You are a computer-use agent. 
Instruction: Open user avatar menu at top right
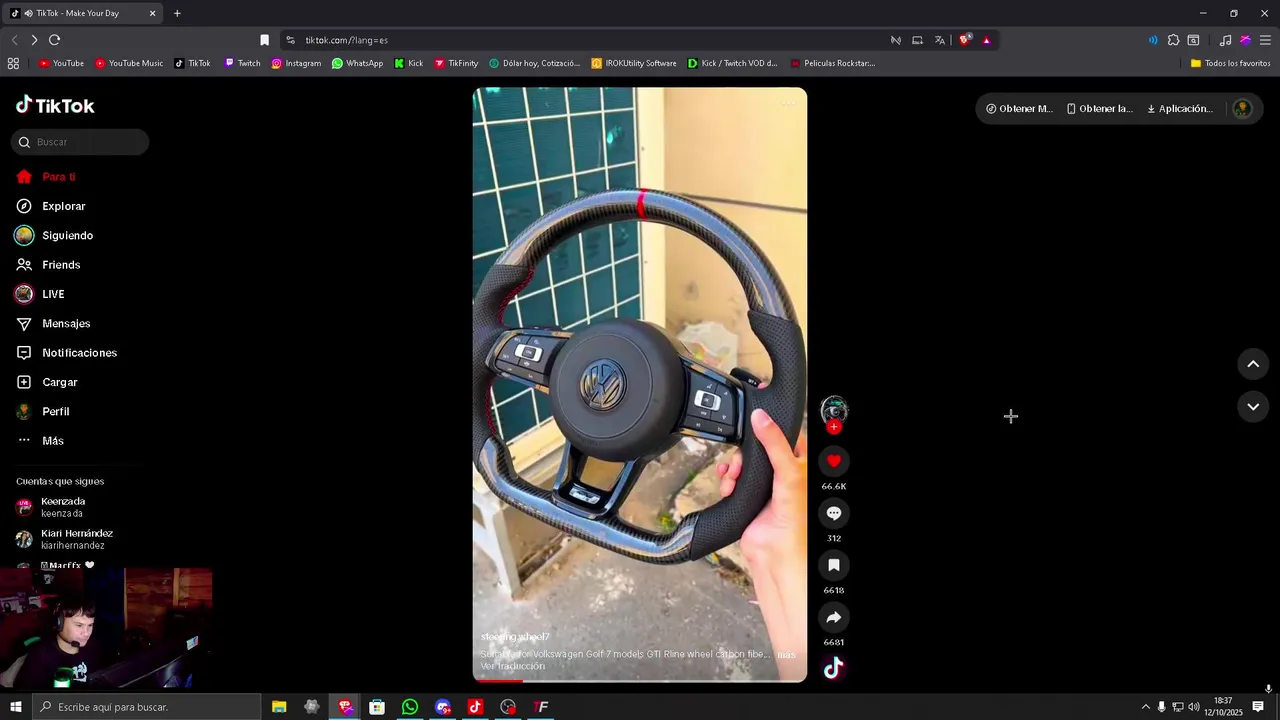(1242, 109)
